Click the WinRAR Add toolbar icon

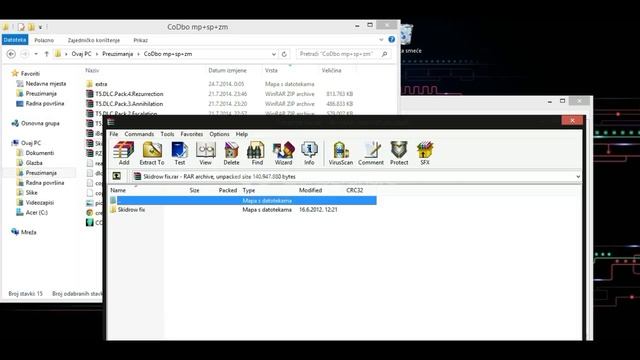click(x=124, y=153)
